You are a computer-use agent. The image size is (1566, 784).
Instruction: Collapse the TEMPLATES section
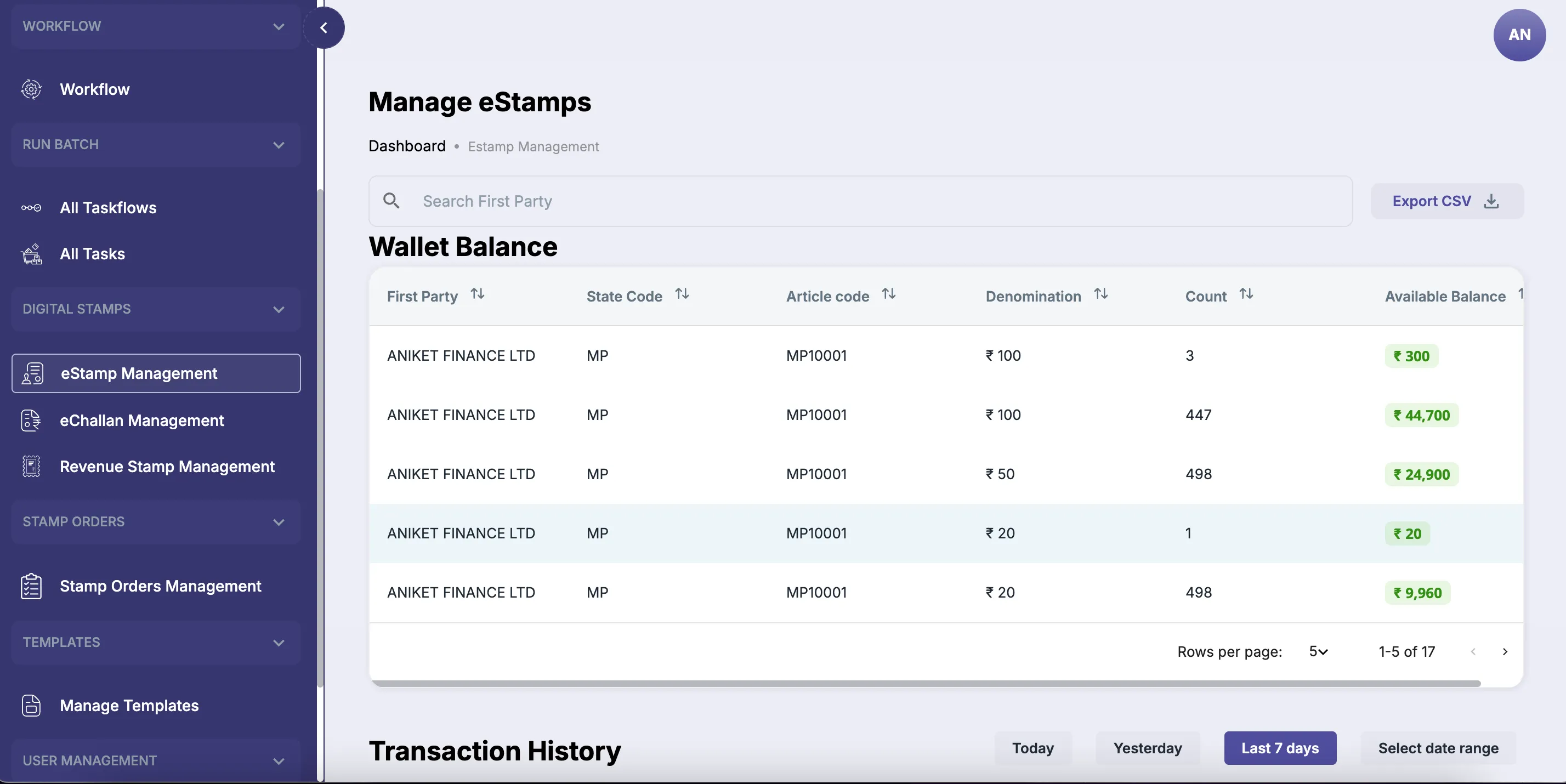[x=156, y=643]
